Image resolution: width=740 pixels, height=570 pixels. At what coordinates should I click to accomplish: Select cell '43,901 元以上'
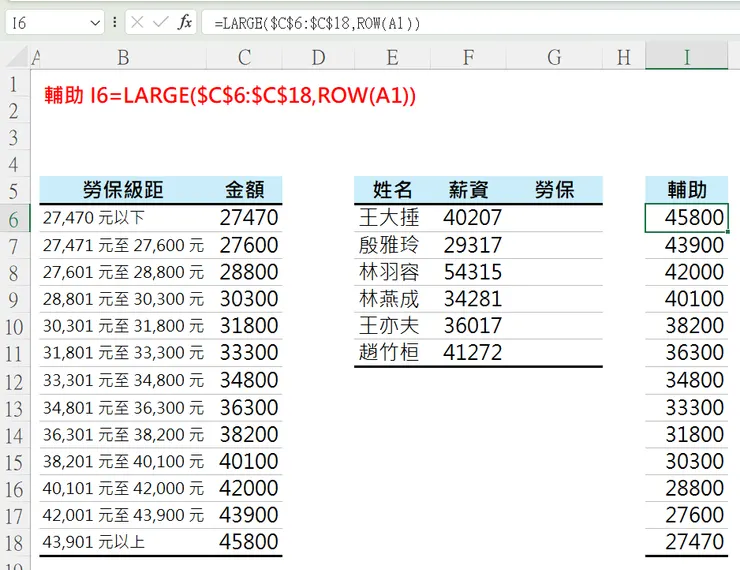coord(123,542)
